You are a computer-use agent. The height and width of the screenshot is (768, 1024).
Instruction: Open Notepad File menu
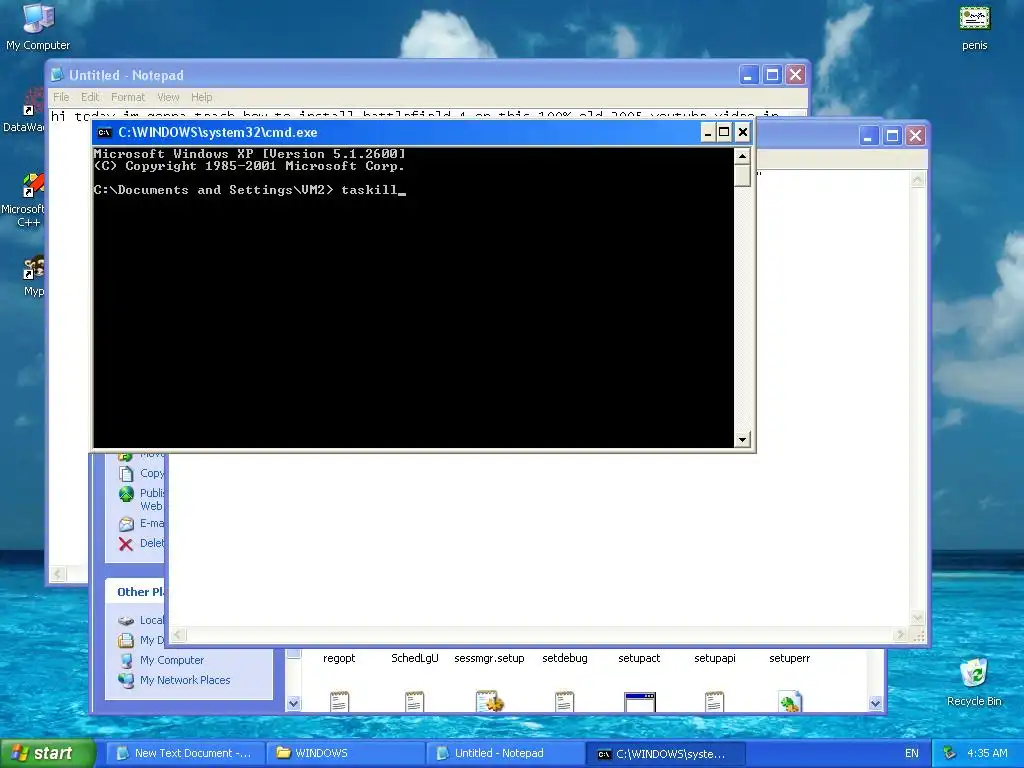tap(61, 97)
